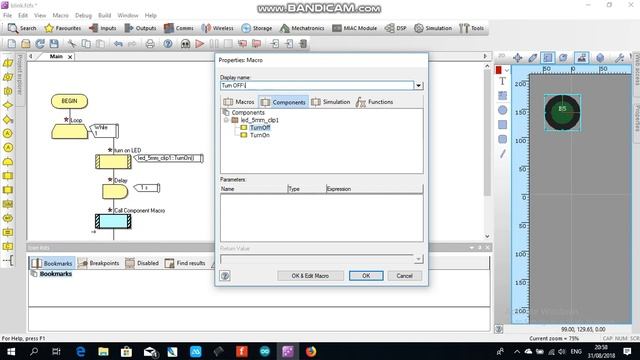The width and height of the screenshot is (640, 360).
Task: Click the Search components button
Action: coord(22,28)
